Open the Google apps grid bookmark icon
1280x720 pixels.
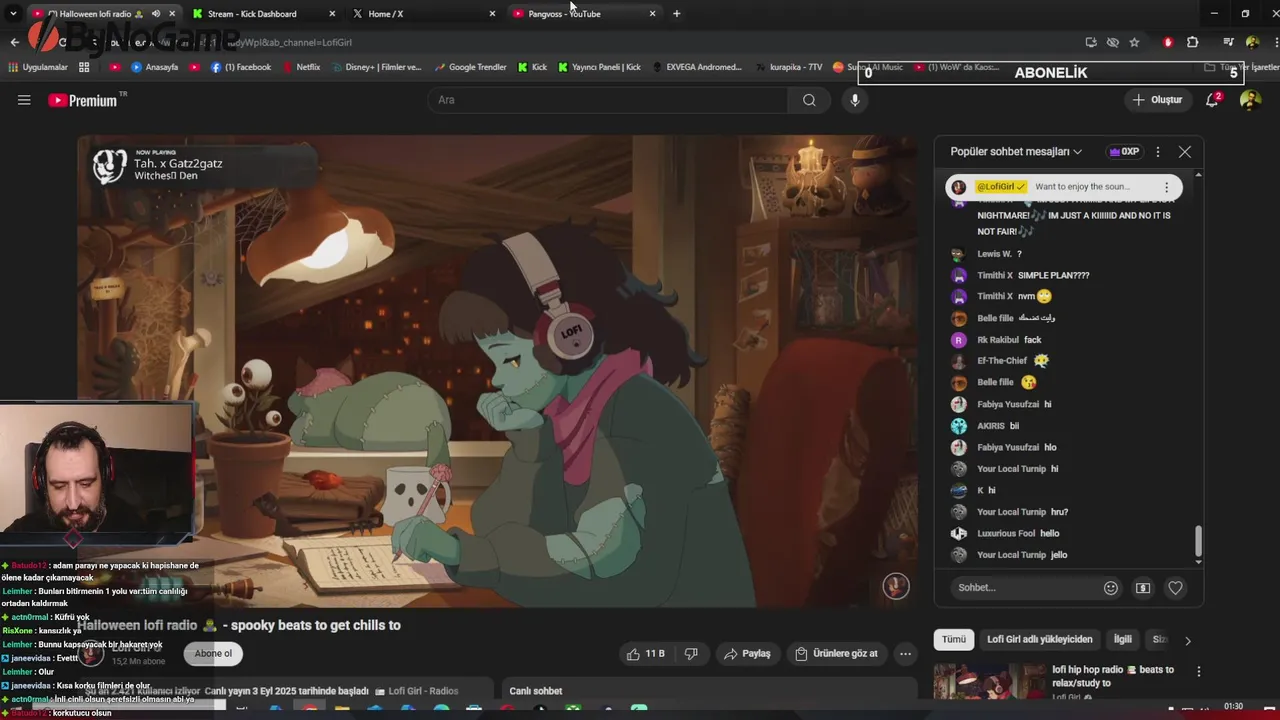coord(84,67)
